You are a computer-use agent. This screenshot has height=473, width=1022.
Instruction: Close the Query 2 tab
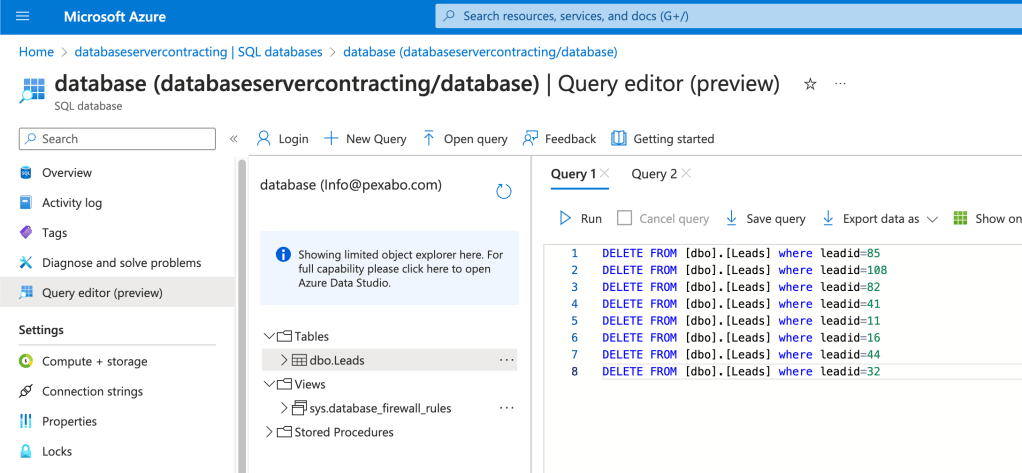click(686, 173)
